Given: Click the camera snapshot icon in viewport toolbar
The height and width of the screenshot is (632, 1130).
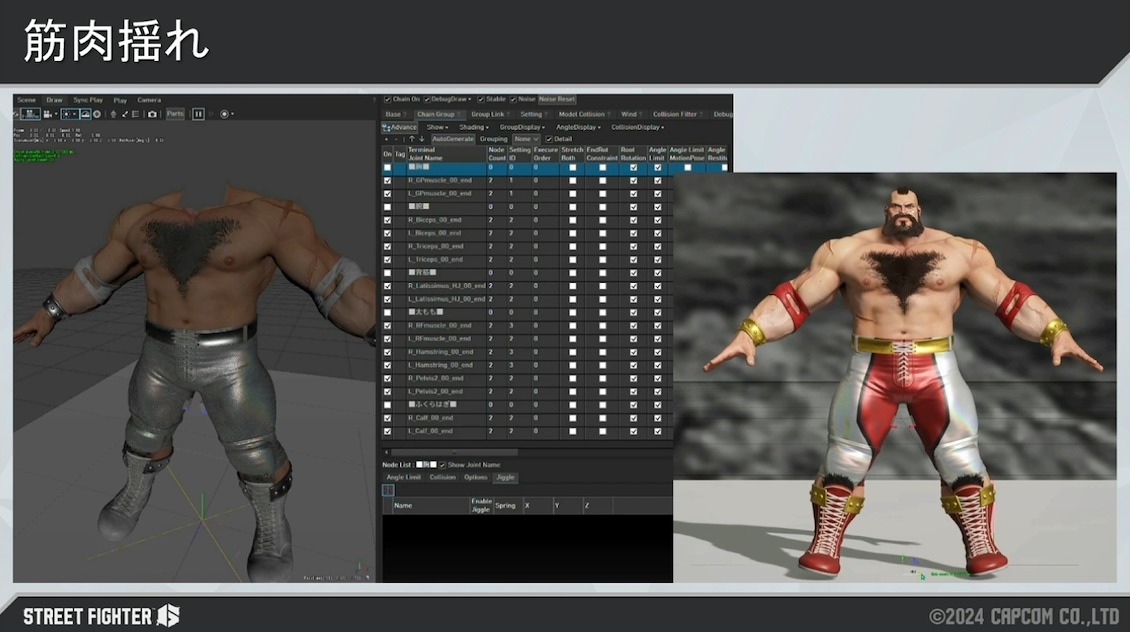Looking at the screenshot, I should tap(152, 114).
